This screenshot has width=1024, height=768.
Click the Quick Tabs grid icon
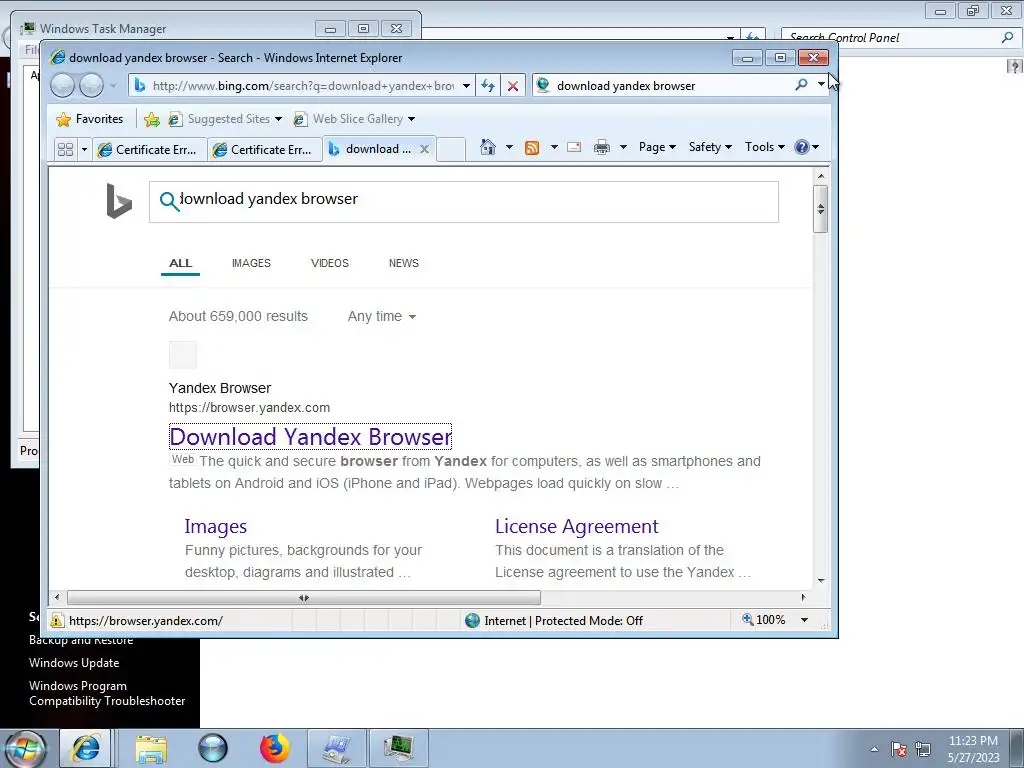click(65, 150)
